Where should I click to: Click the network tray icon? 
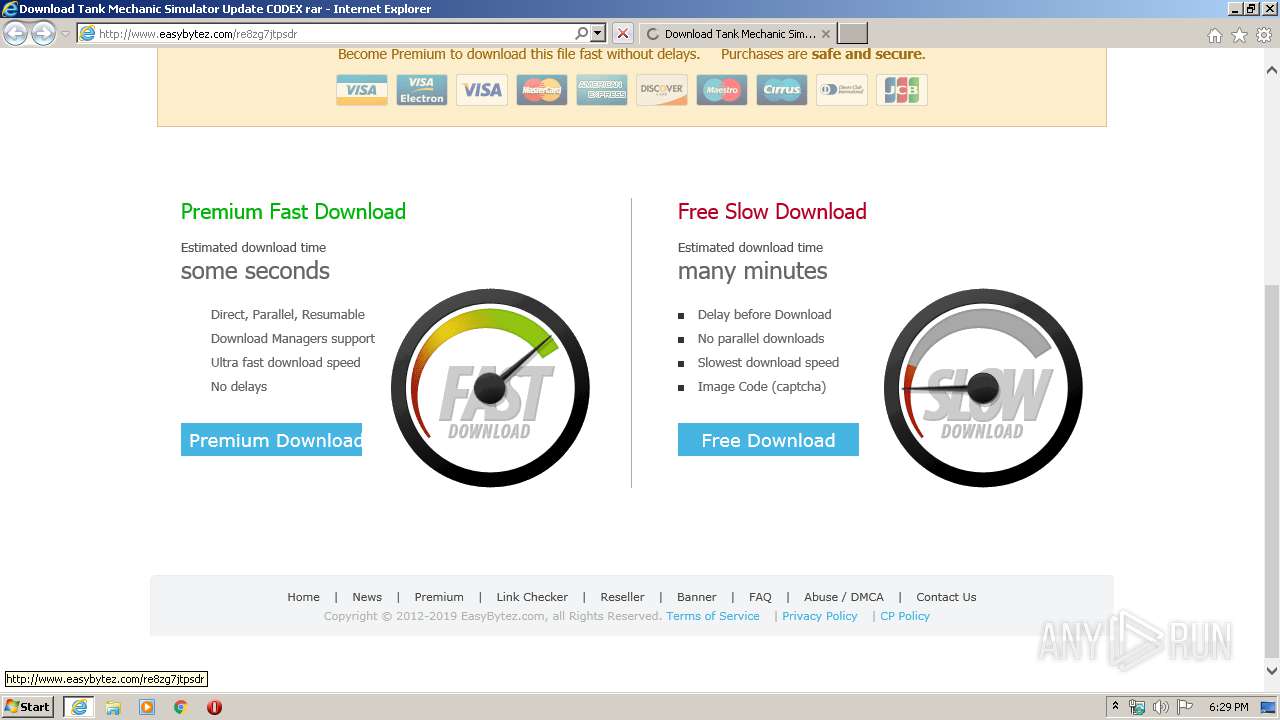click(x=1137, y=707)
